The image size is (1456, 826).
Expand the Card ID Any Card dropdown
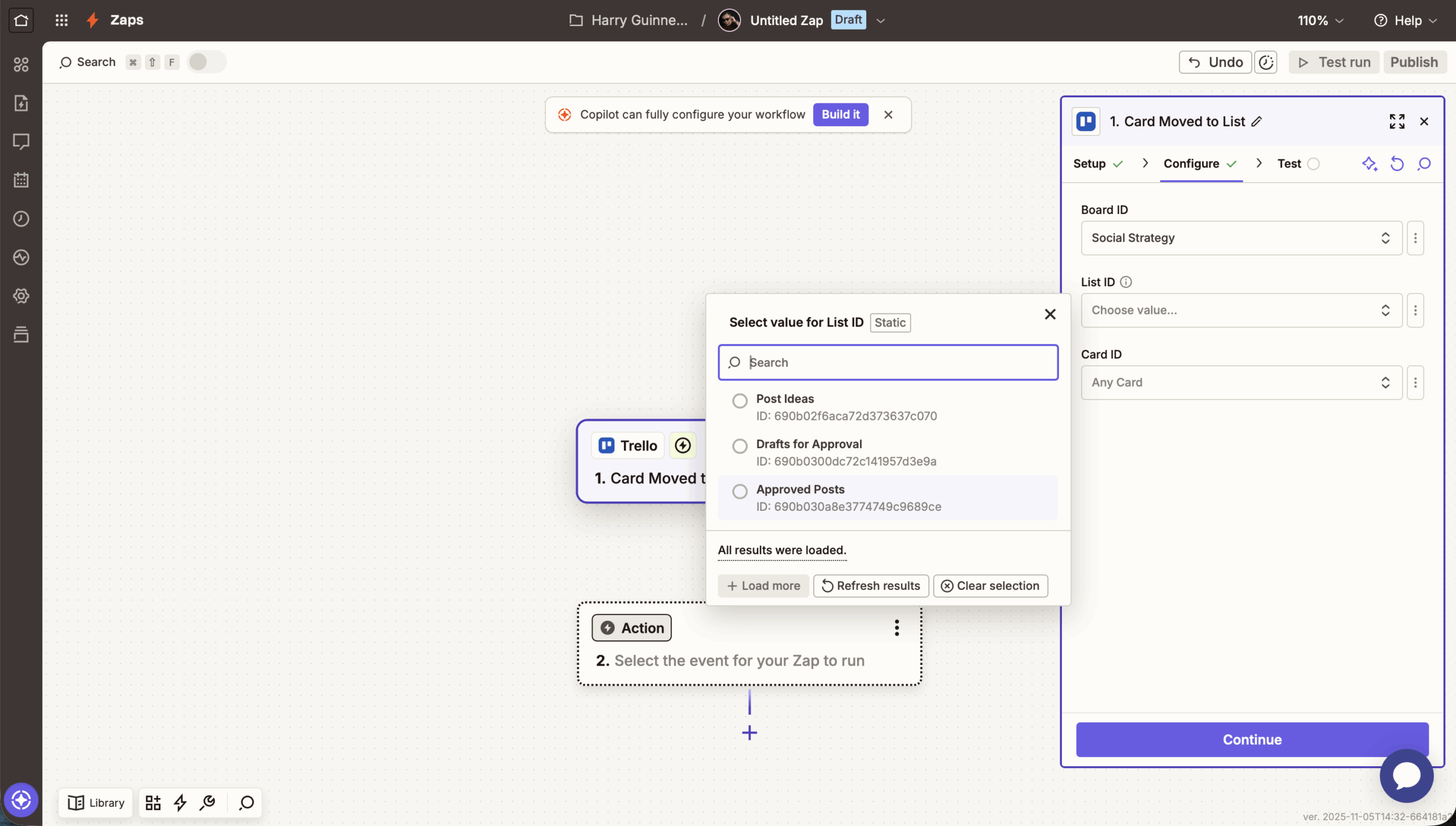tap(1241, 382)
